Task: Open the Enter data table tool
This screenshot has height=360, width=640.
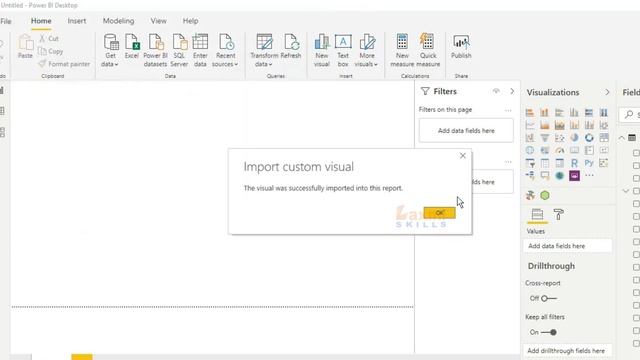Action: tap(200, 50)
